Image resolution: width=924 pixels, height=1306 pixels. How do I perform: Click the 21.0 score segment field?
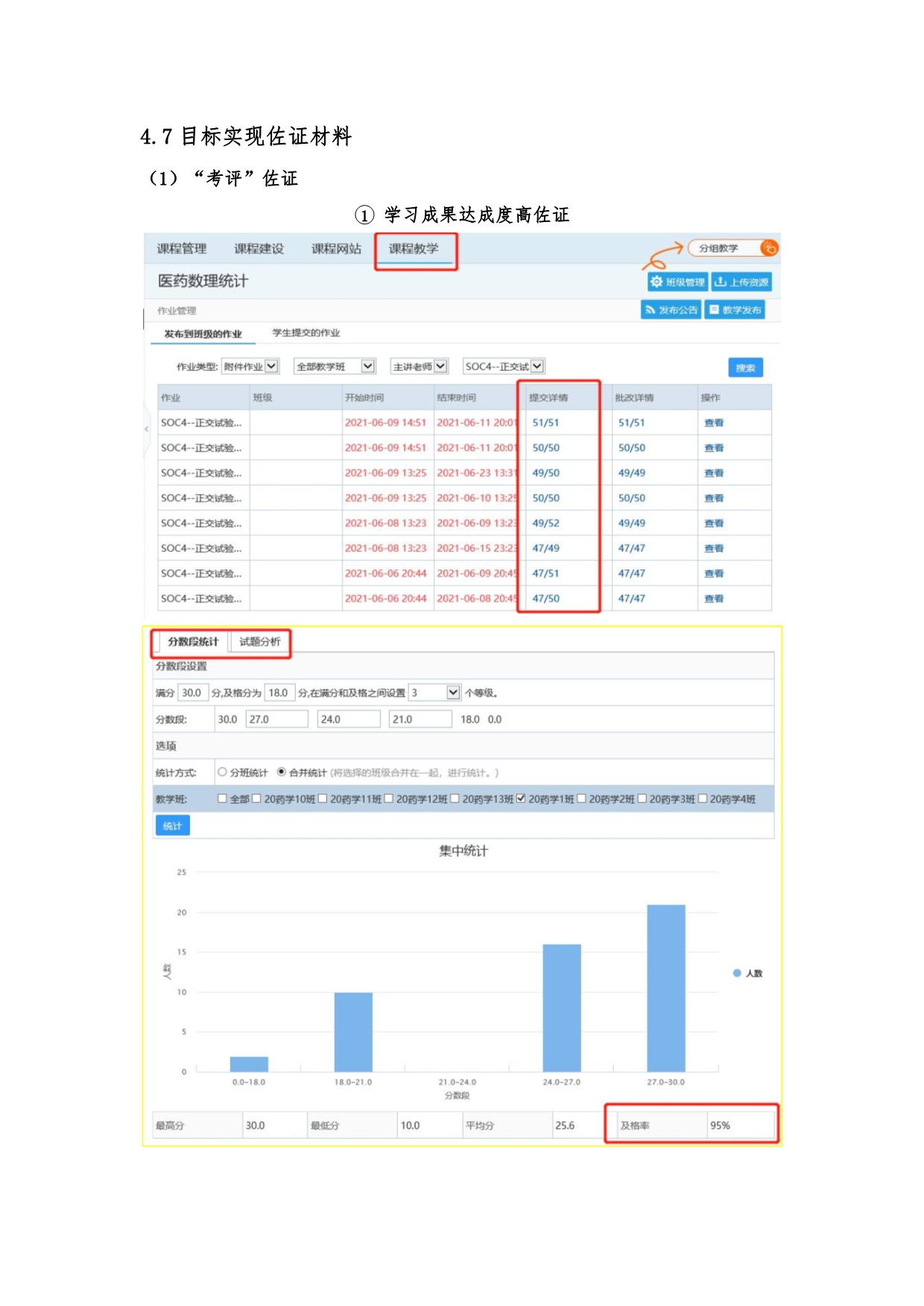coord(420,719)
